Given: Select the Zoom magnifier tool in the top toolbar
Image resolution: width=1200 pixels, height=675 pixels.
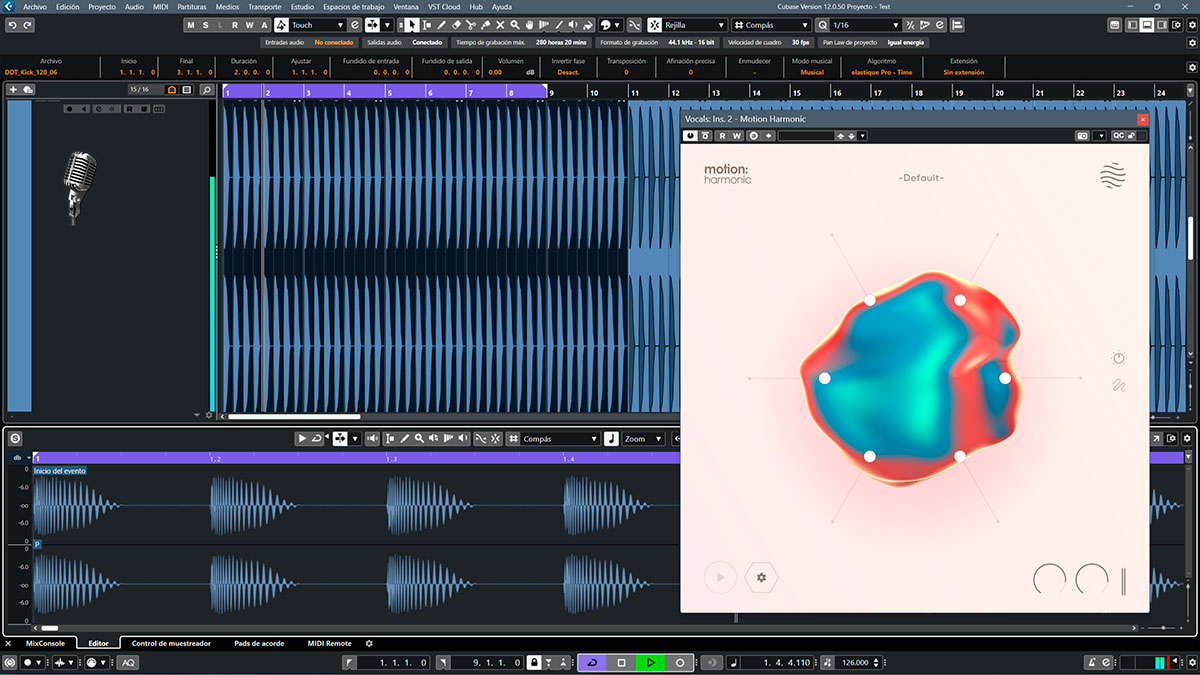Looking at the screenshot, I should pyautogui.click(x=515, y=24).
